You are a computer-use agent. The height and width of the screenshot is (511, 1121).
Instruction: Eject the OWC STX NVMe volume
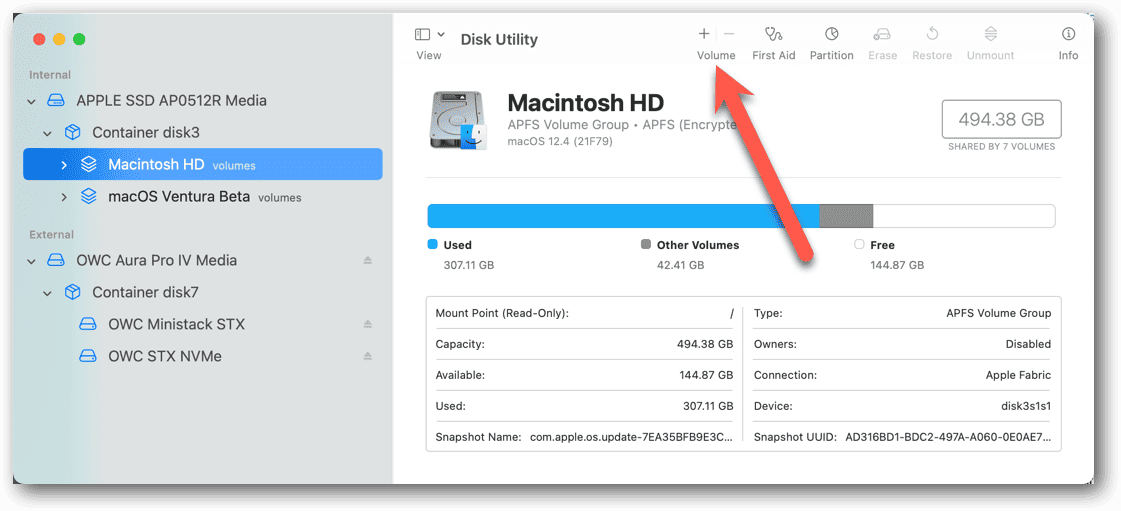367,357
